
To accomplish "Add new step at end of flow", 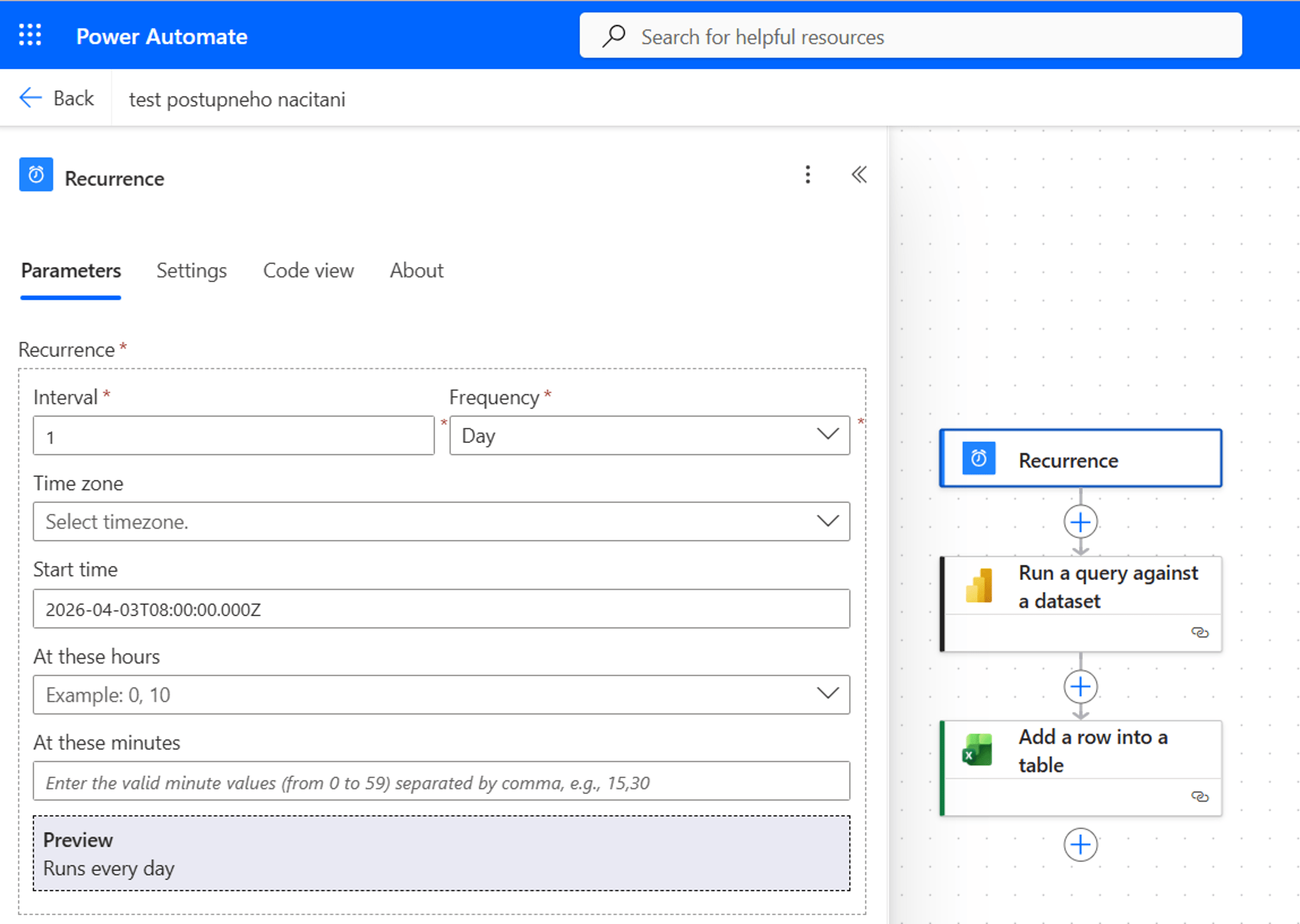I will click(1080, 845).
